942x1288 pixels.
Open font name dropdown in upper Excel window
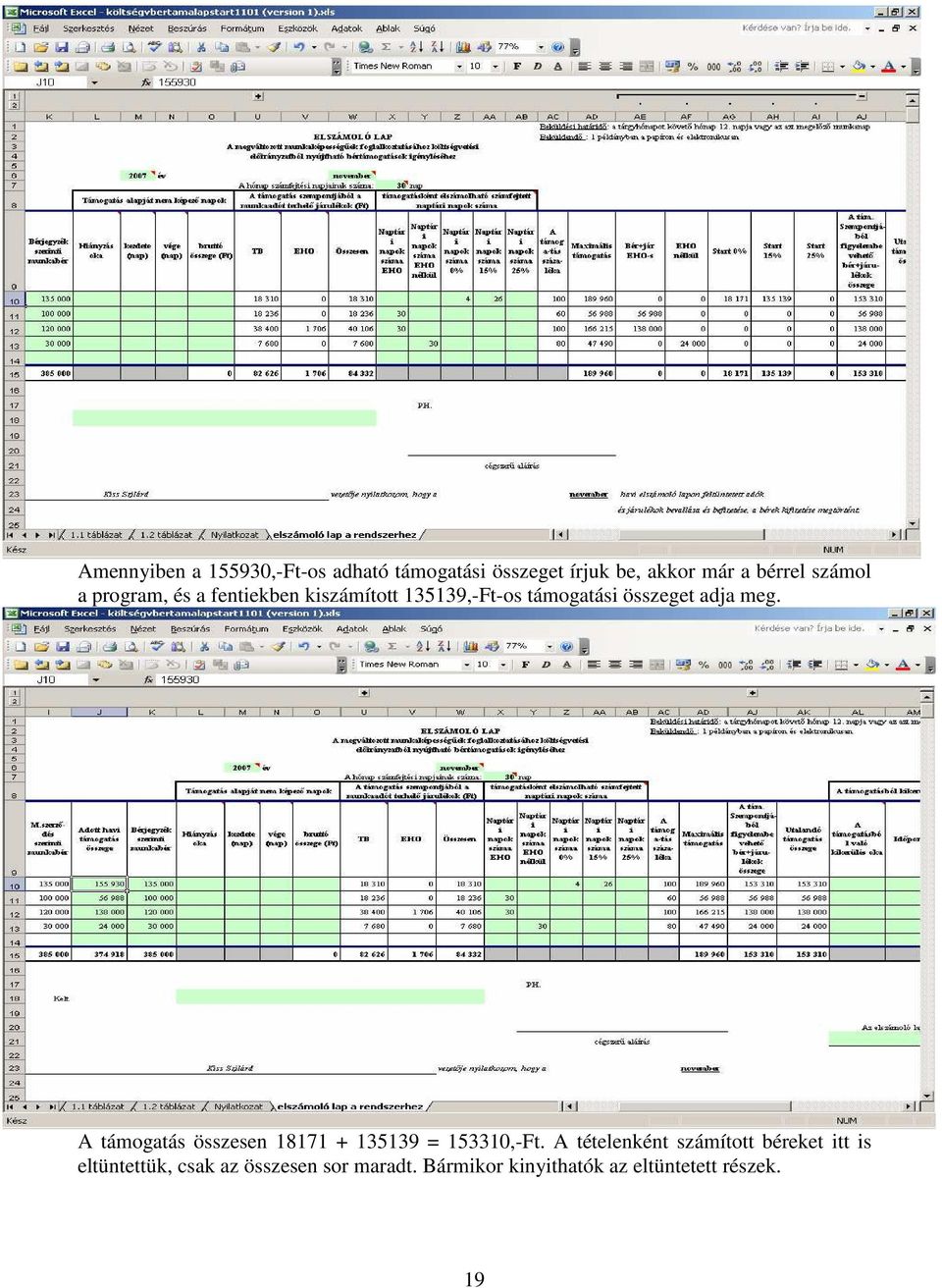[458, 67]
